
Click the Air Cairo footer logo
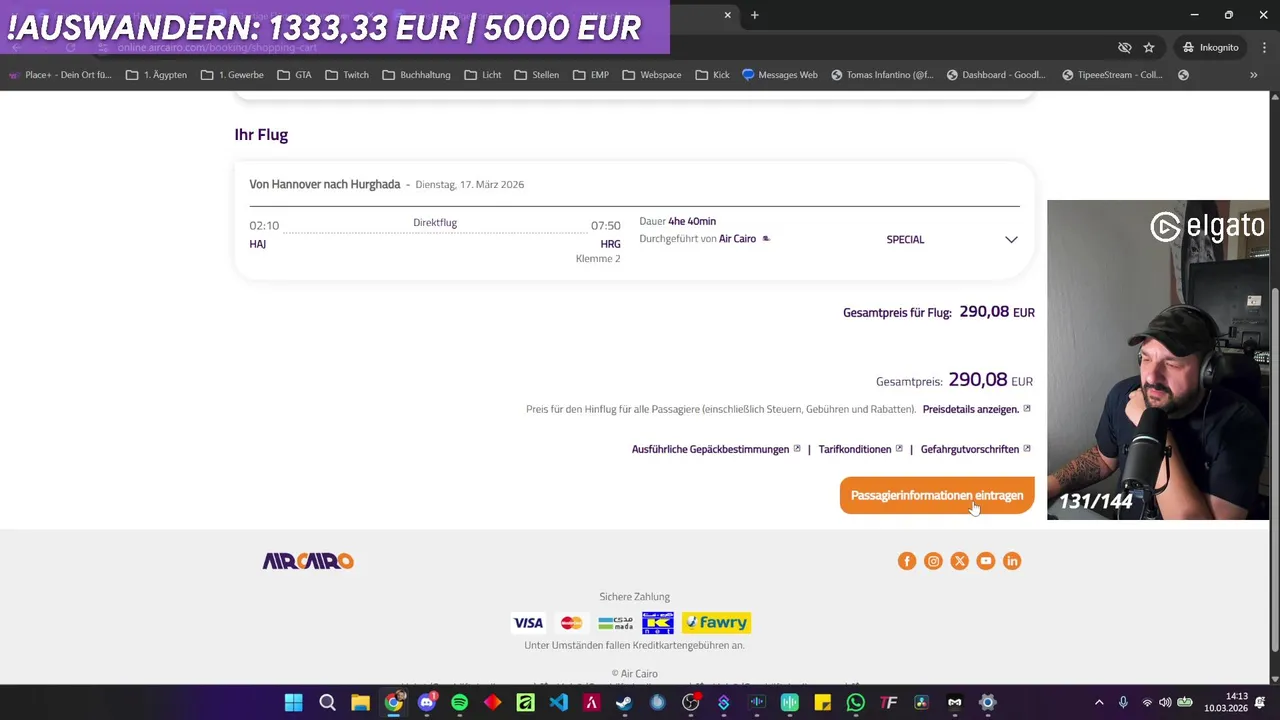pyautogui.click(x=308, y=561)
